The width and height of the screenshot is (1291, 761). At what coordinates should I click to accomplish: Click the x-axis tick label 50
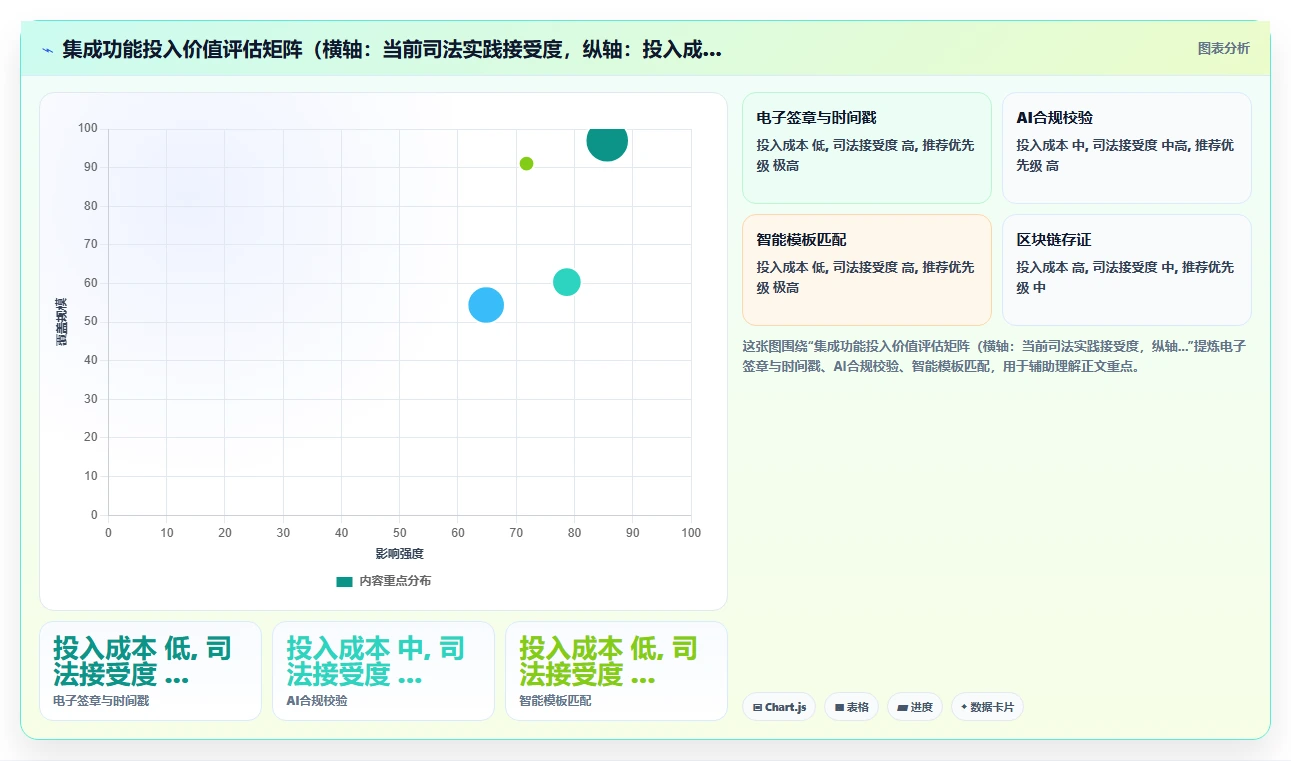pos(399,533)
